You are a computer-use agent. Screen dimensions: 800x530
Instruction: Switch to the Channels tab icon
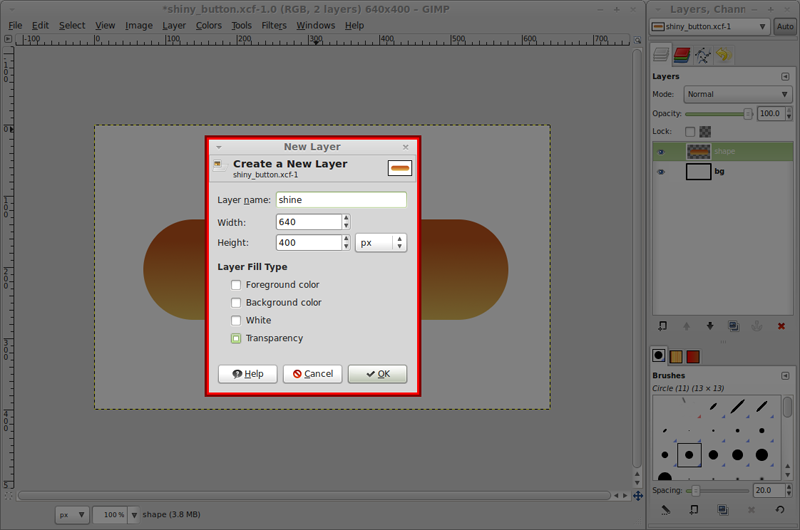(682, 55)
